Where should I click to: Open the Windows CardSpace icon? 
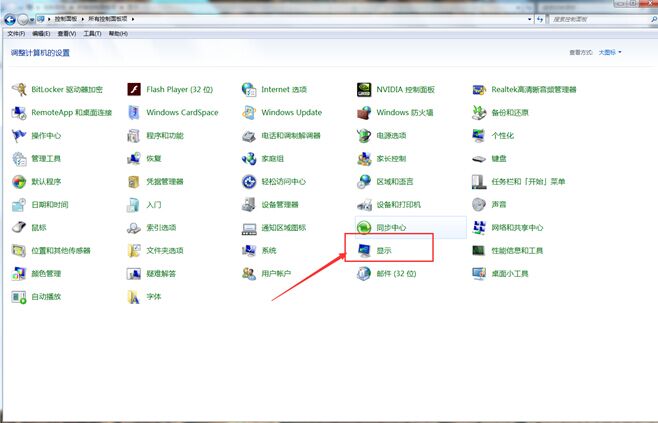point(134,112)
